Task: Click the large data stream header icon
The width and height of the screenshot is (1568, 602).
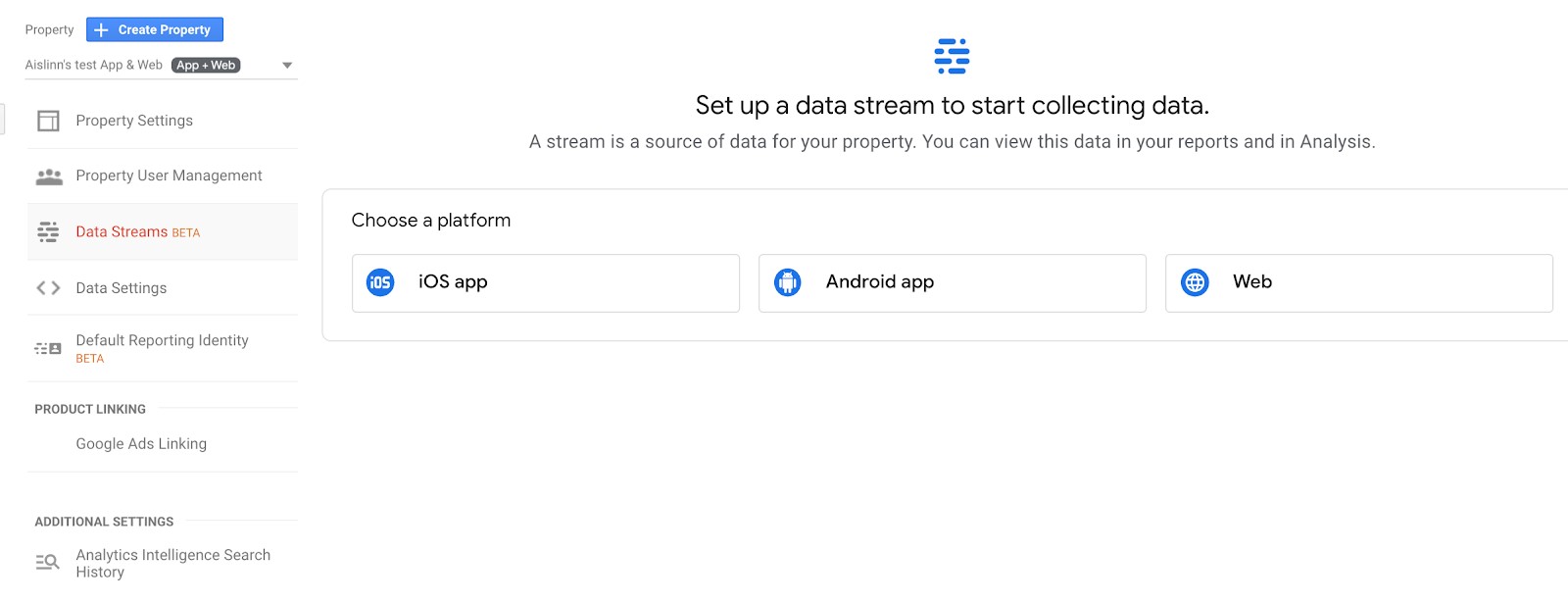Action: 952,56
